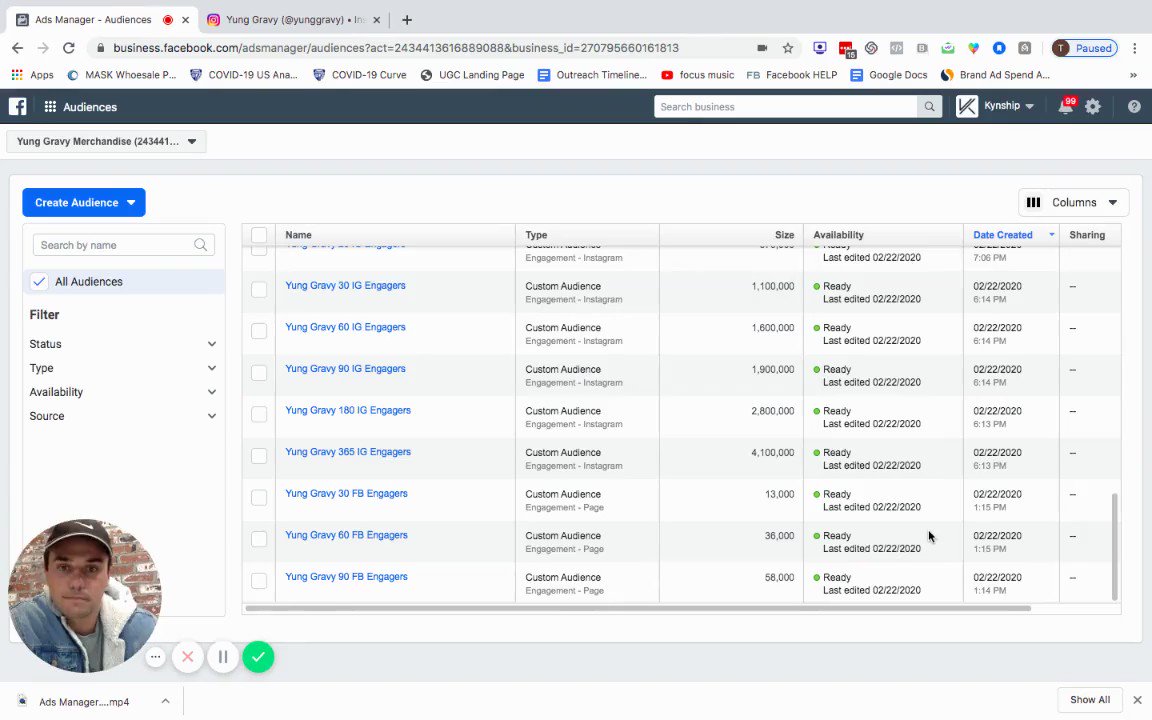Open the COVID-19 Curve bookmark

[359, 75]
